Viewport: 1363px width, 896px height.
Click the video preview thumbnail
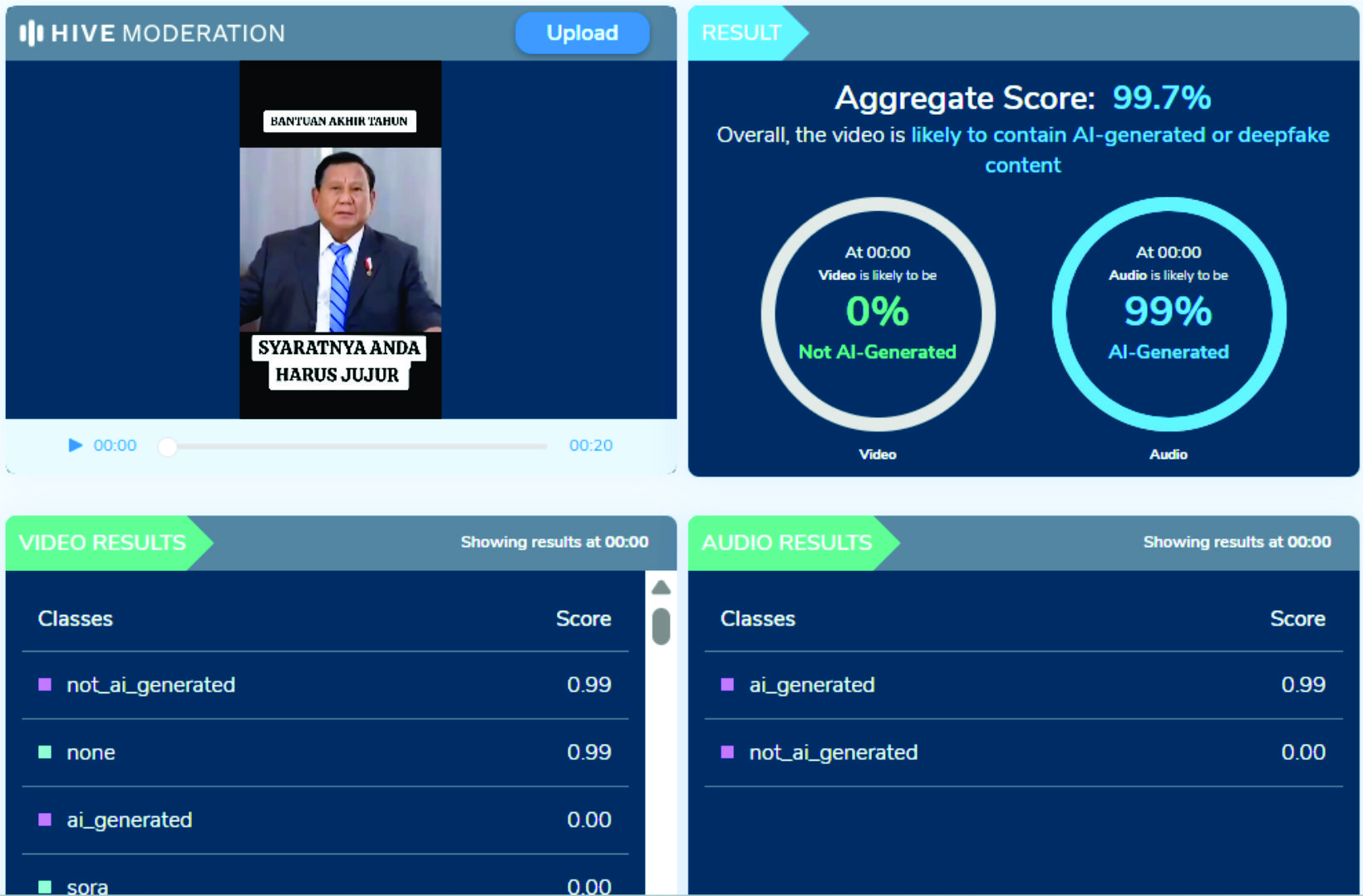coord(341,239)
